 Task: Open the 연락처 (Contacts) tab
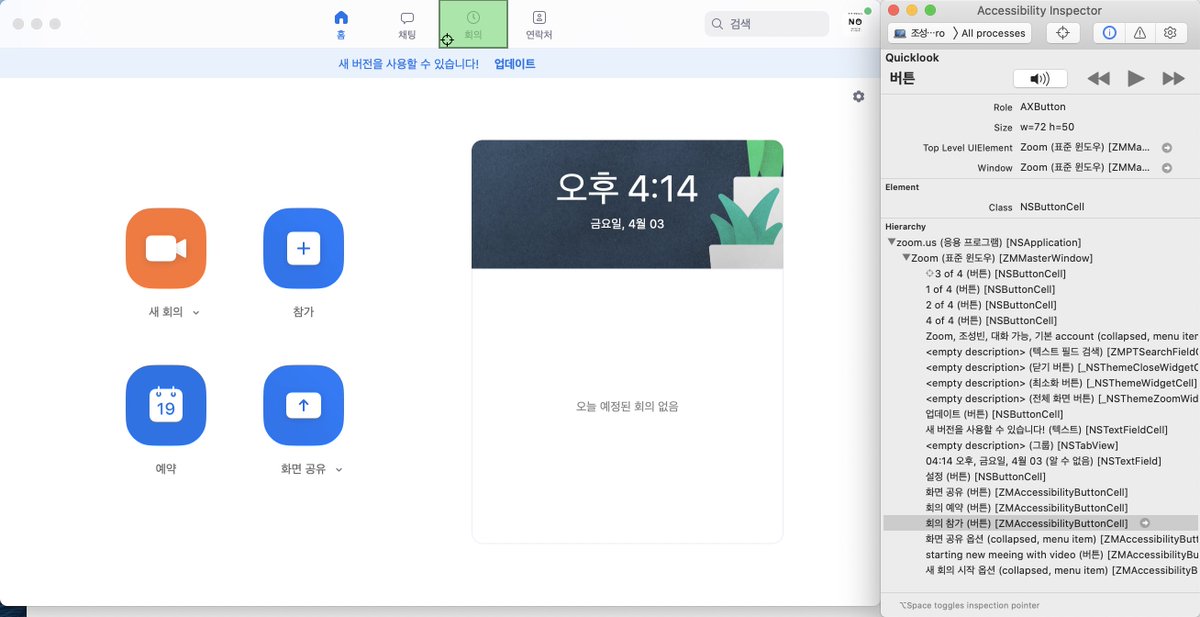[x=539, y=24]
